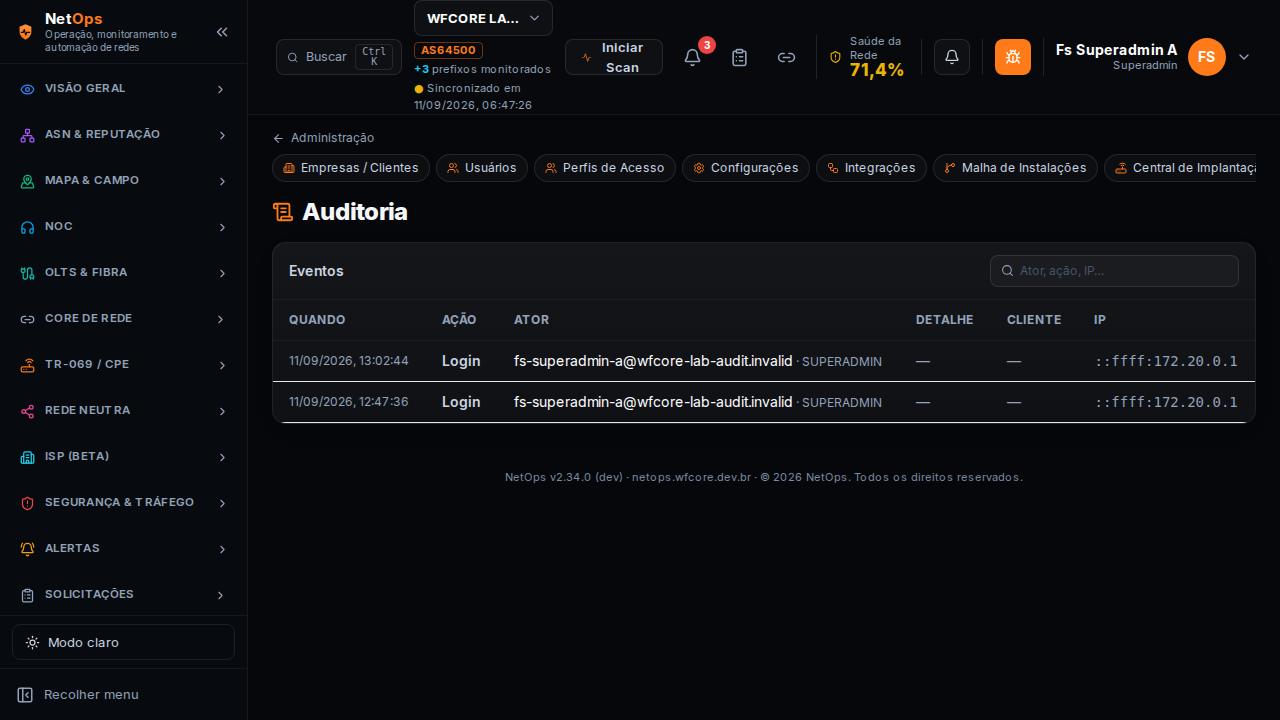The image size is (1280, 720).
Task: Expand the Core de Rede section chevron
Action: [222, 319]
